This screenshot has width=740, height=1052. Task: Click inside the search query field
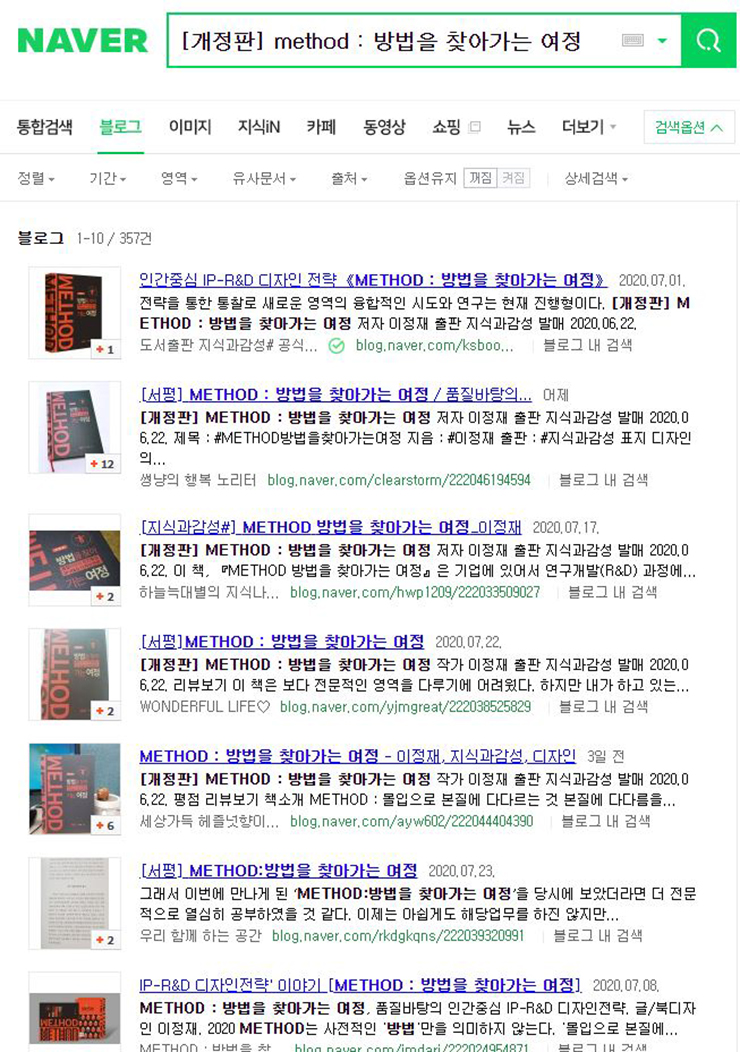[x=396, y=41]
